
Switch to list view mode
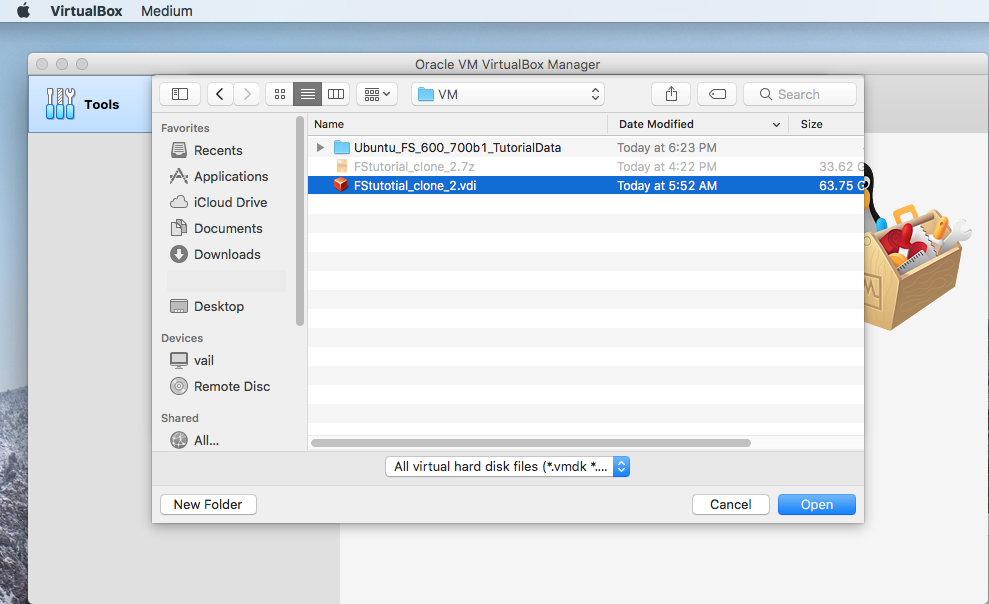click(308, 94)
